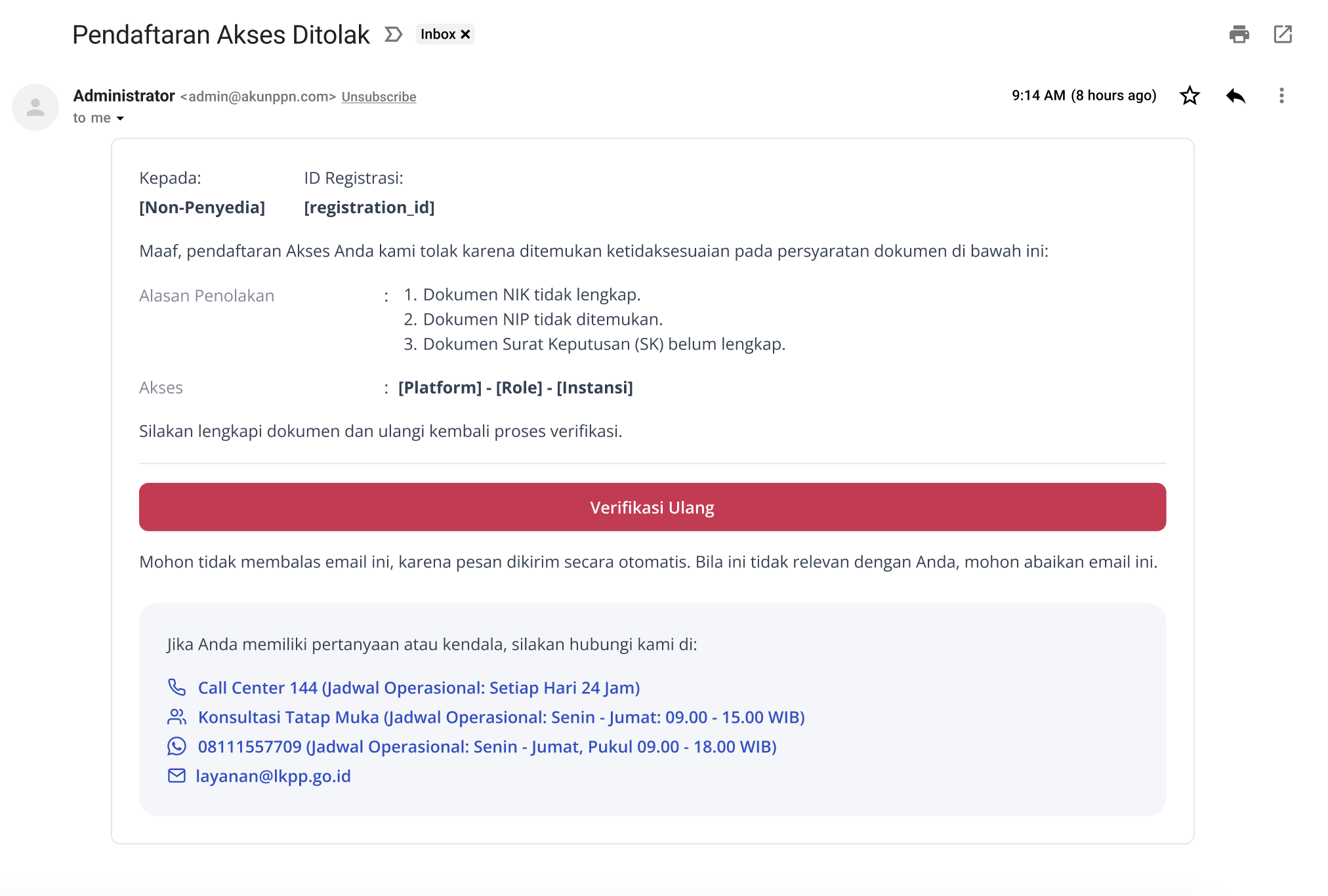Open email in new window icon
Screen dimensions: 1328x896
[1282, 34]
